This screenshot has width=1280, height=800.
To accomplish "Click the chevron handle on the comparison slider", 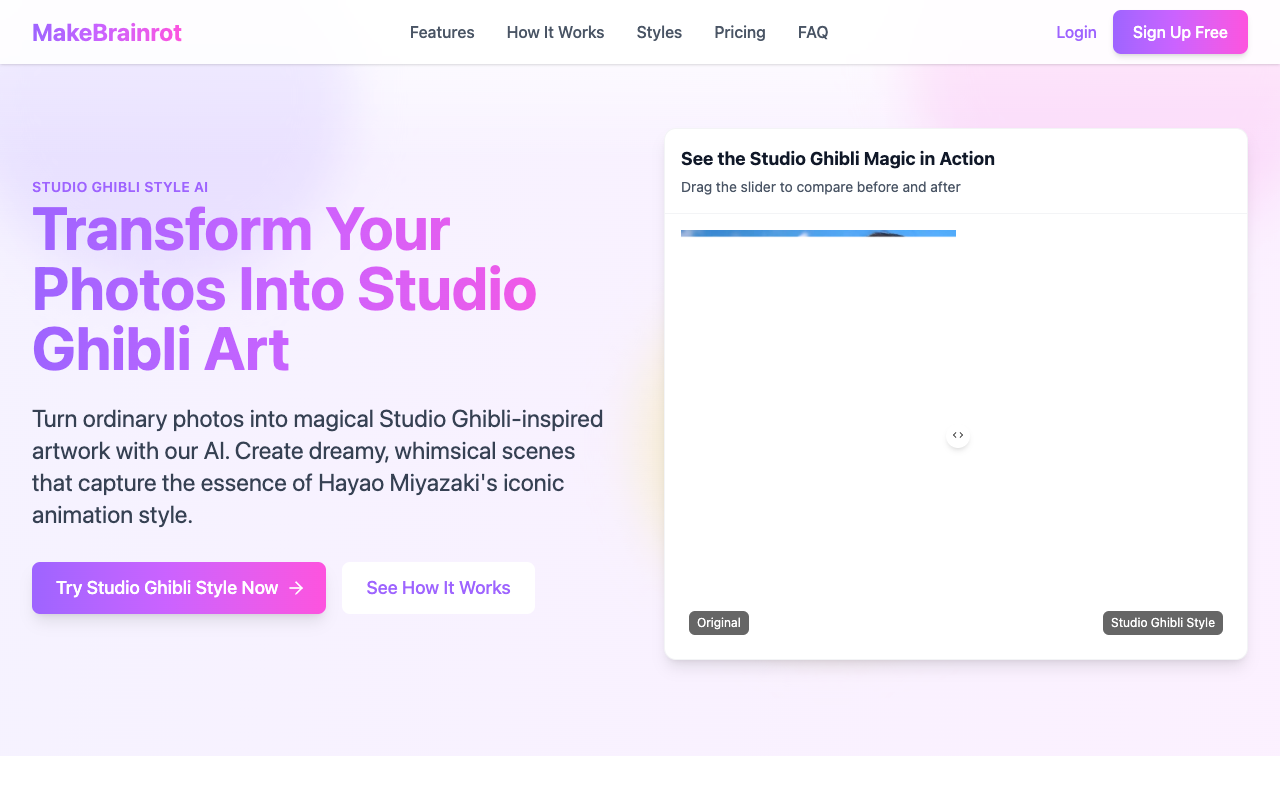I will (x=957, y=435).
